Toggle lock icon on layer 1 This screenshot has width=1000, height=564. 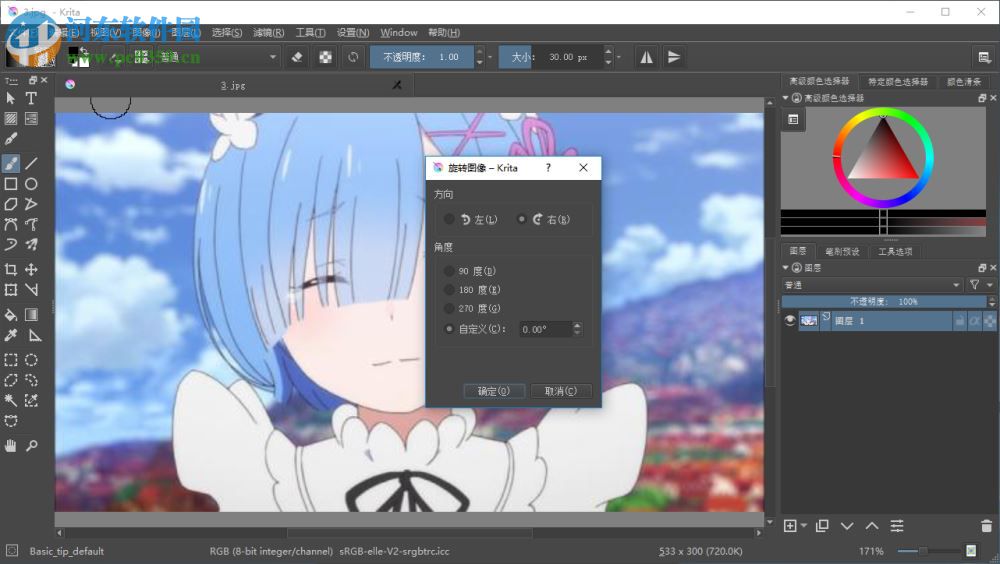960,321
